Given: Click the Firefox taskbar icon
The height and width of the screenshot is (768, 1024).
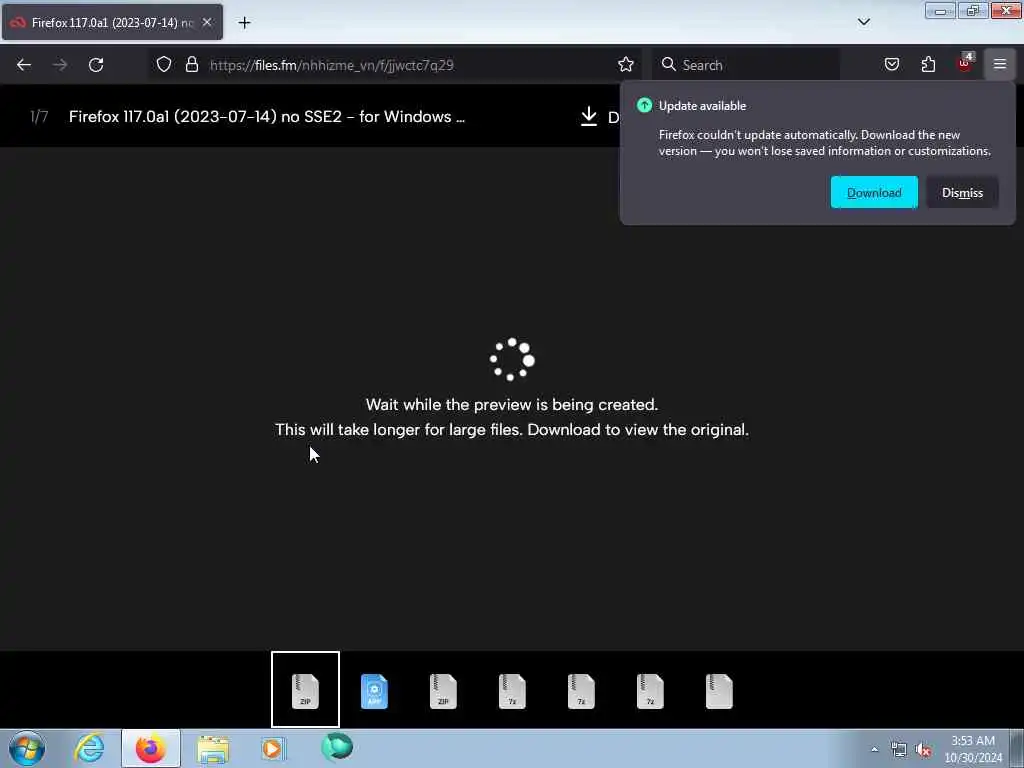Looking at the screenshot, I should (x=151, y=748).
